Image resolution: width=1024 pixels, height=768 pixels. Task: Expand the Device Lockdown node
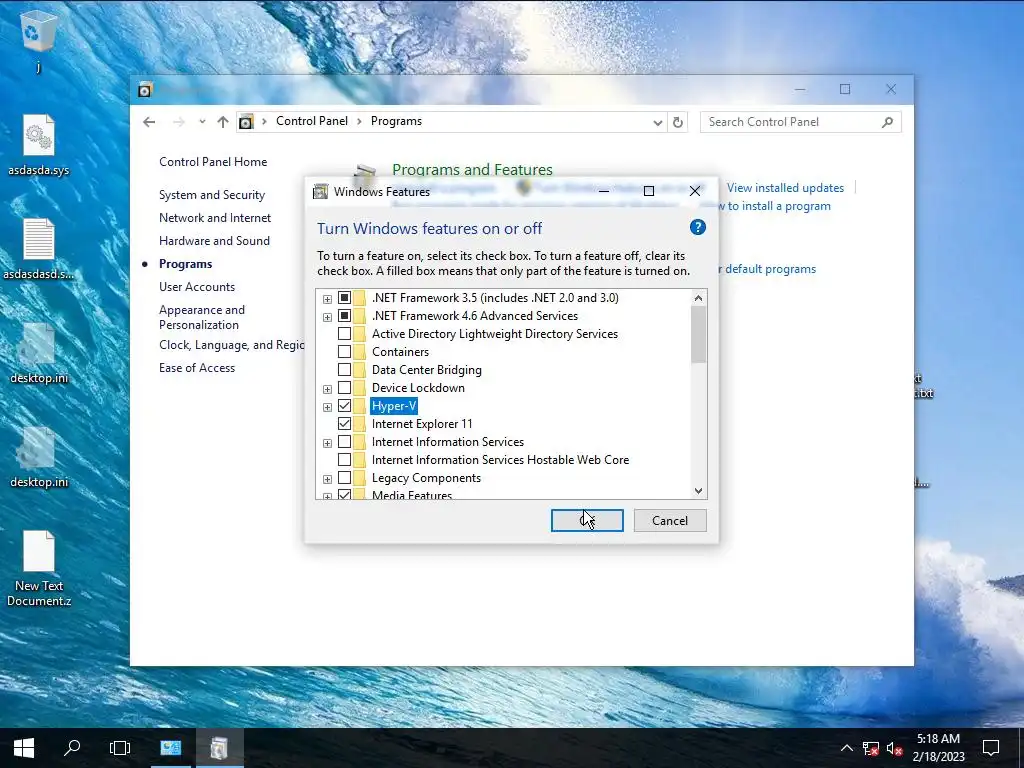(x=327, y=389)
